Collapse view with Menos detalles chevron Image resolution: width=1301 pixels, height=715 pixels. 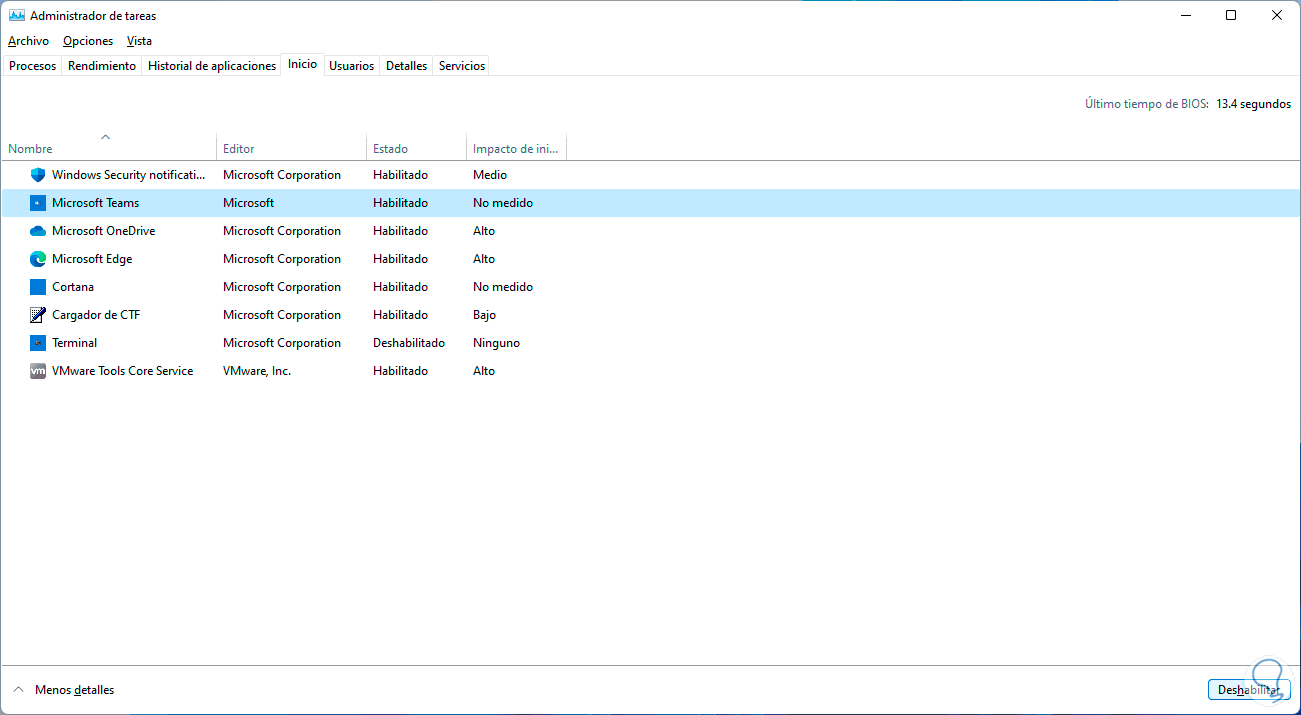coord(18,690)
